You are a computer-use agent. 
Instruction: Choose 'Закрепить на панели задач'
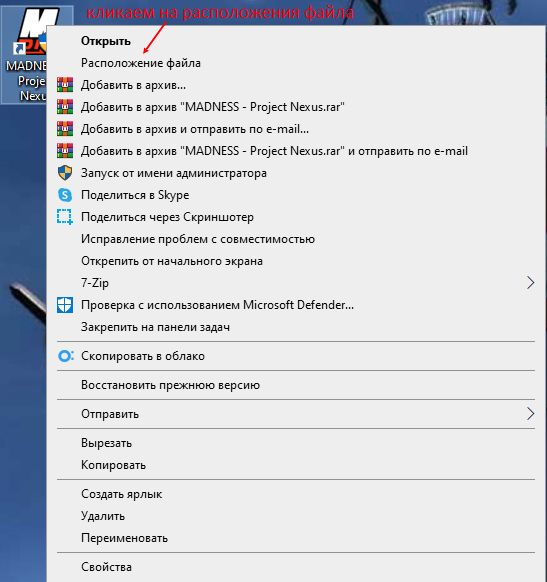point(296,327)
